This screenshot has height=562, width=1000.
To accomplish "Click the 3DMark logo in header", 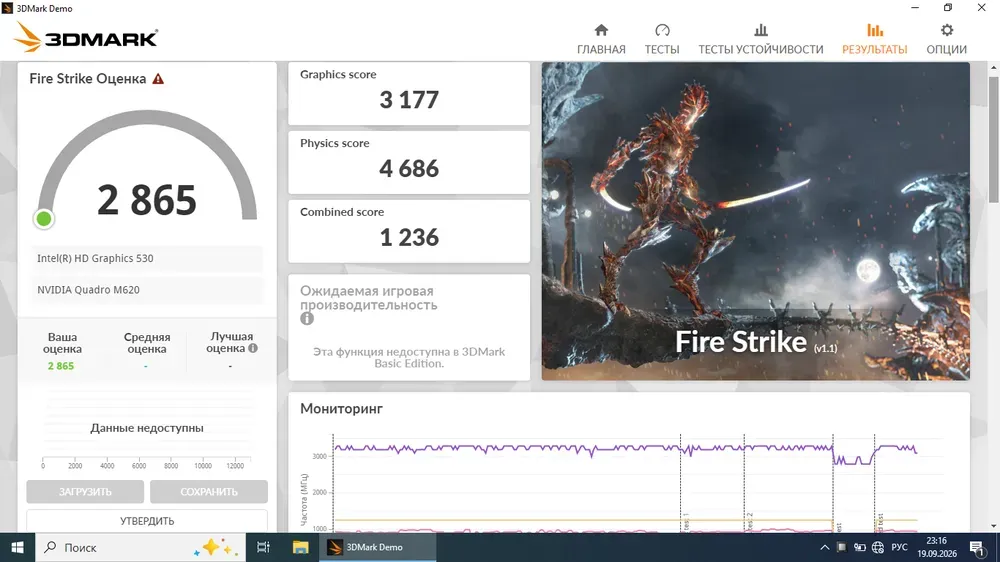I will tap(86, 39).
